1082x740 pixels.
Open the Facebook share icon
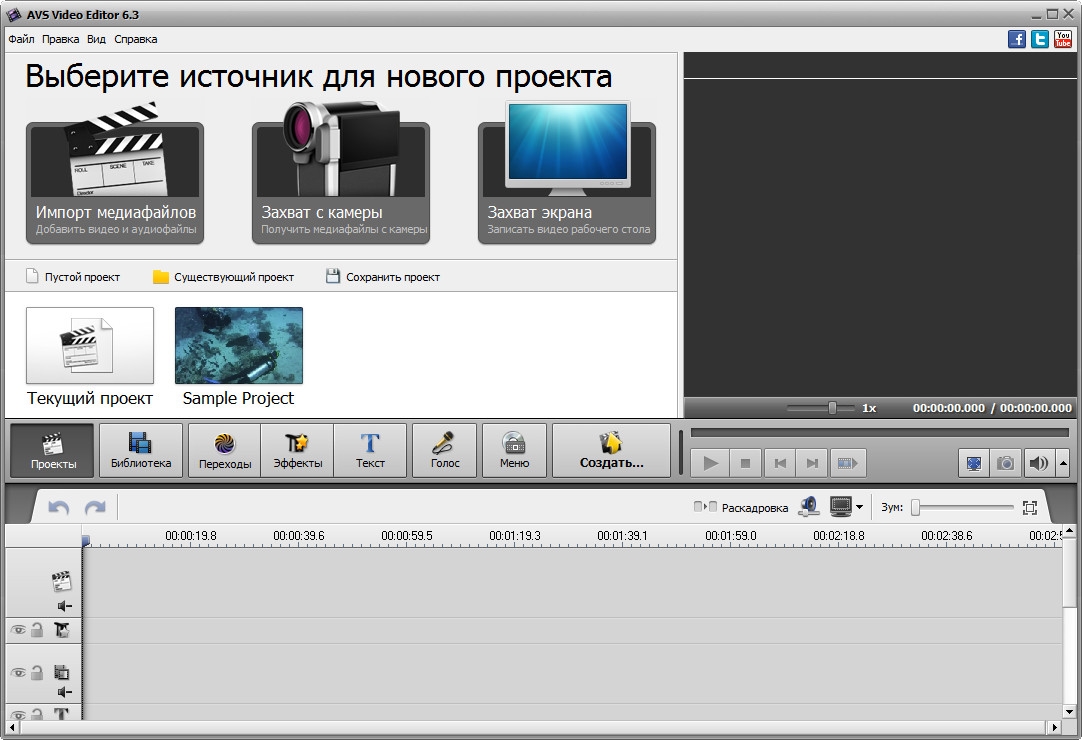[1016, 39]
